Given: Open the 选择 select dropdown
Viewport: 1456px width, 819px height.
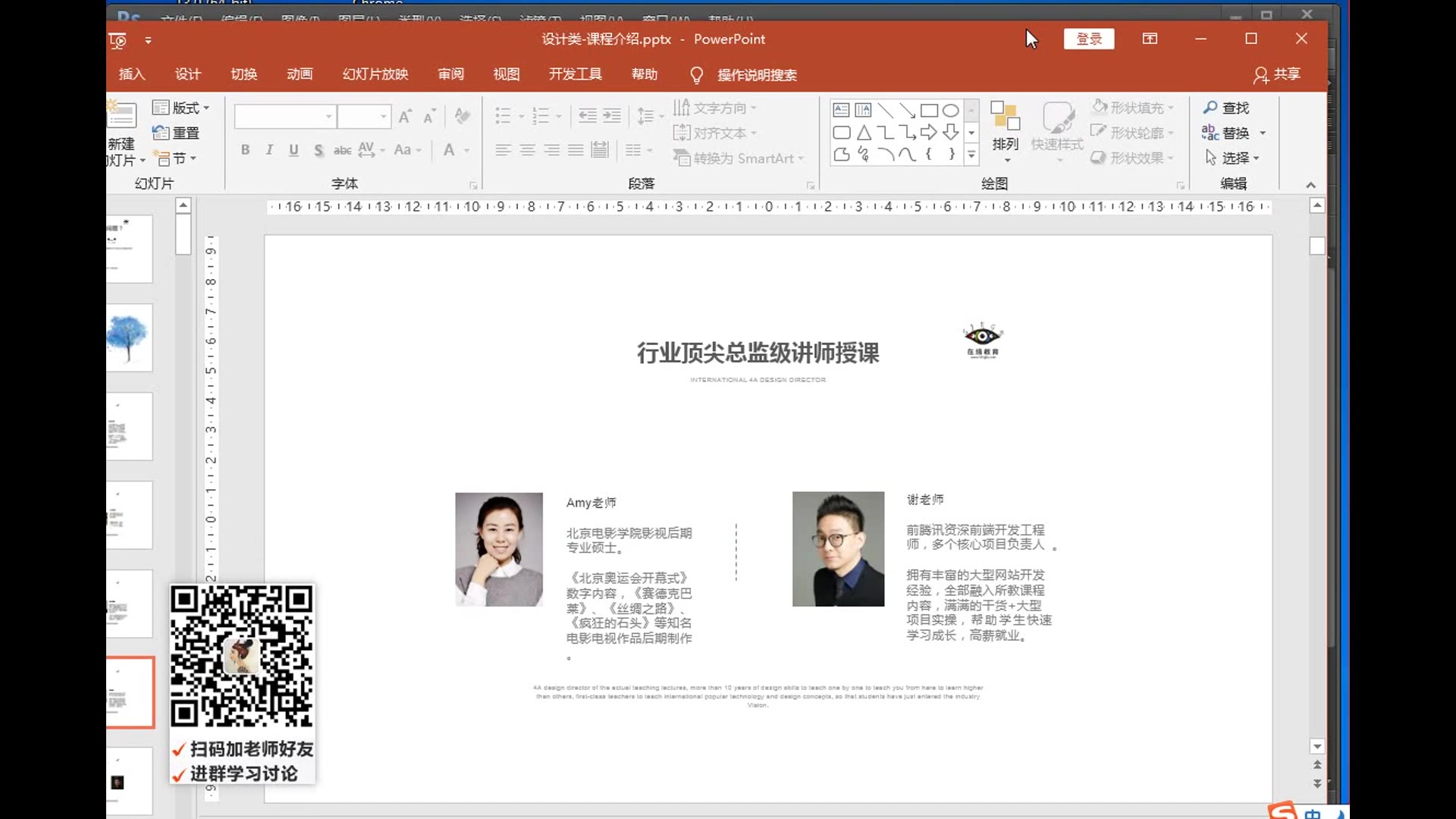Looking at the screenshot, I should (1232, 158).
